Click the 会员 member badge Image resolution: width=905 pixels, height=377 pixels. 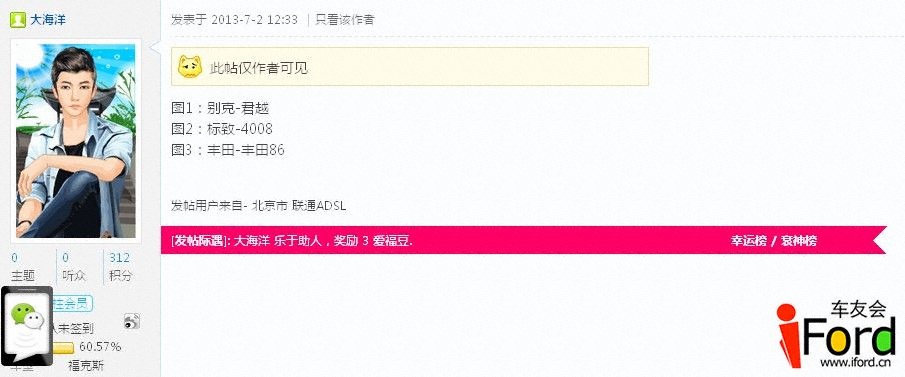(x=73, y=303)
